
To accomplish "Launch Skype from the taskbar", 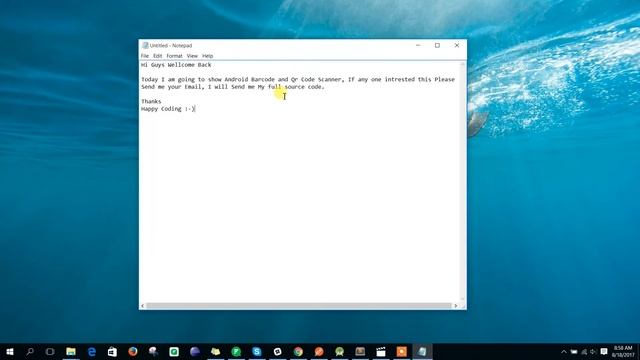I will pyautogui.click(x=257, y=351).
